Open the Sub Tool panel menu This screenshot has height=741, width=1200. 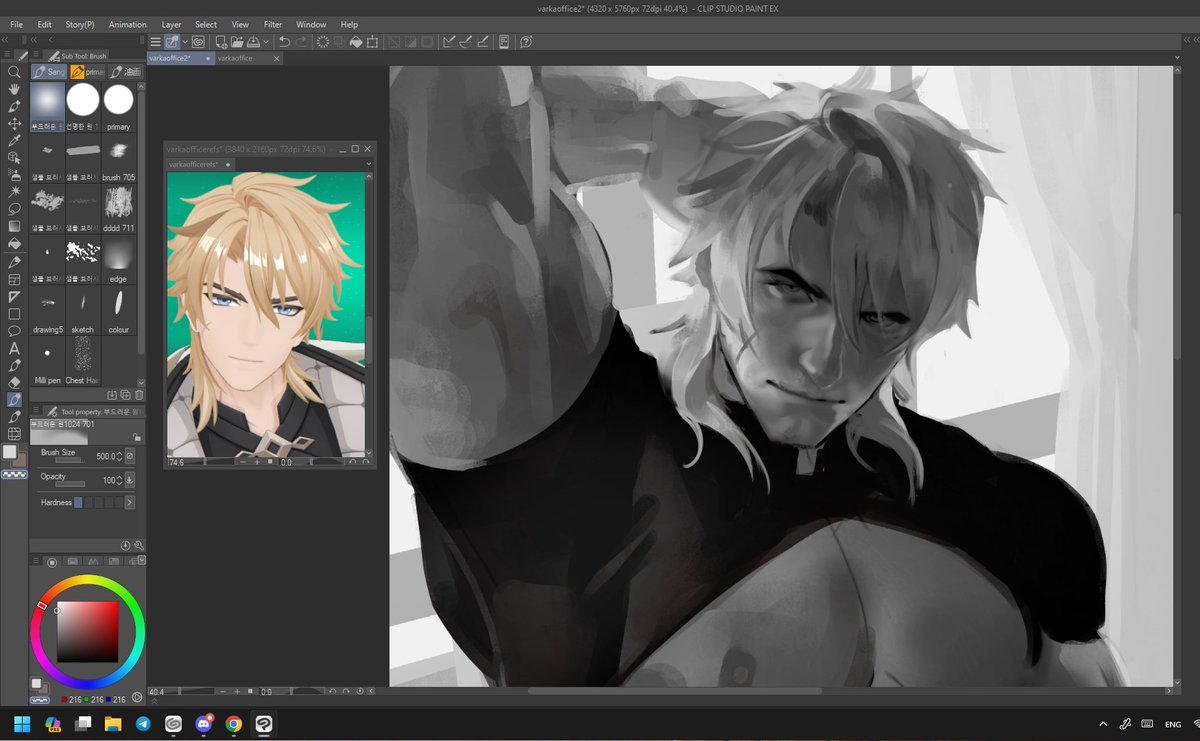click(x=36, y=56)
